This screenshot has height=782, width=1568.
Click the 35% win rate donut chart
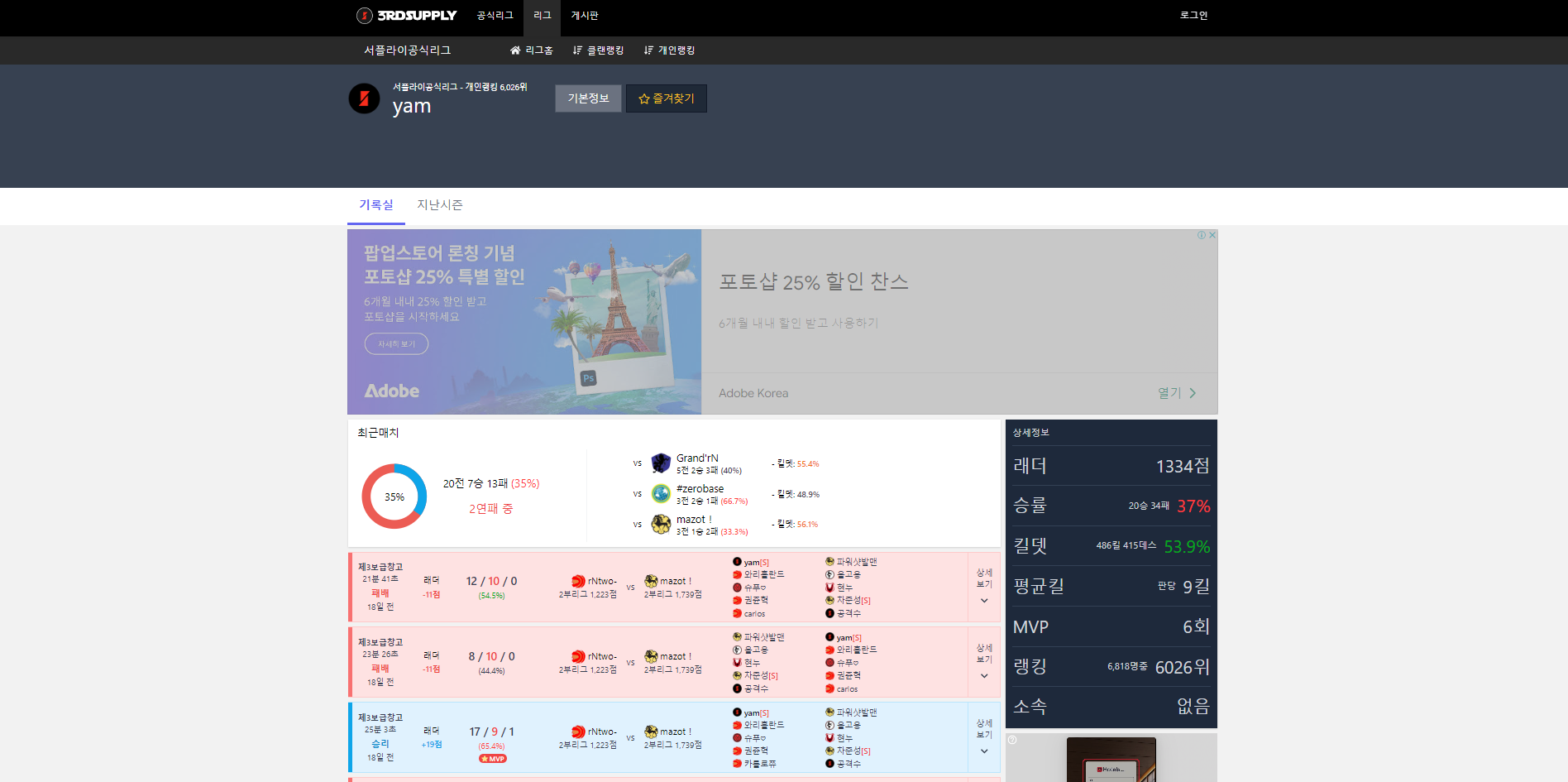(x=394, y=497)
